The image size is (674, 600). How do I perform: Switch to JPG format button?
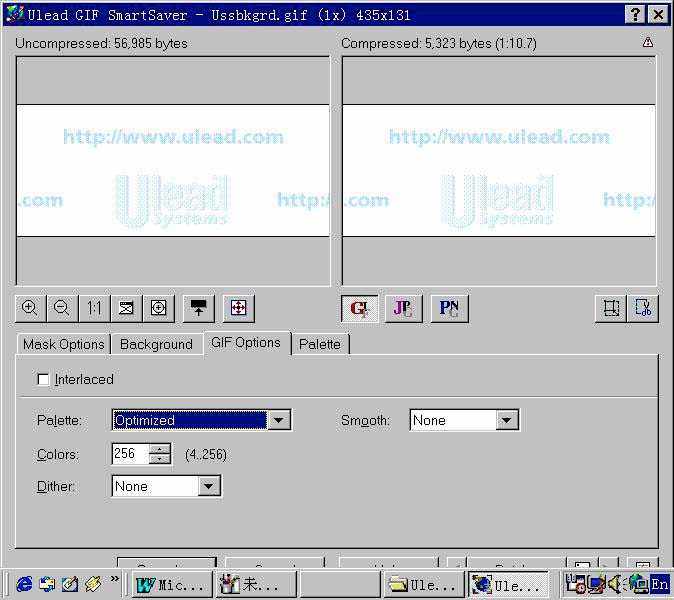pos(404,308)
